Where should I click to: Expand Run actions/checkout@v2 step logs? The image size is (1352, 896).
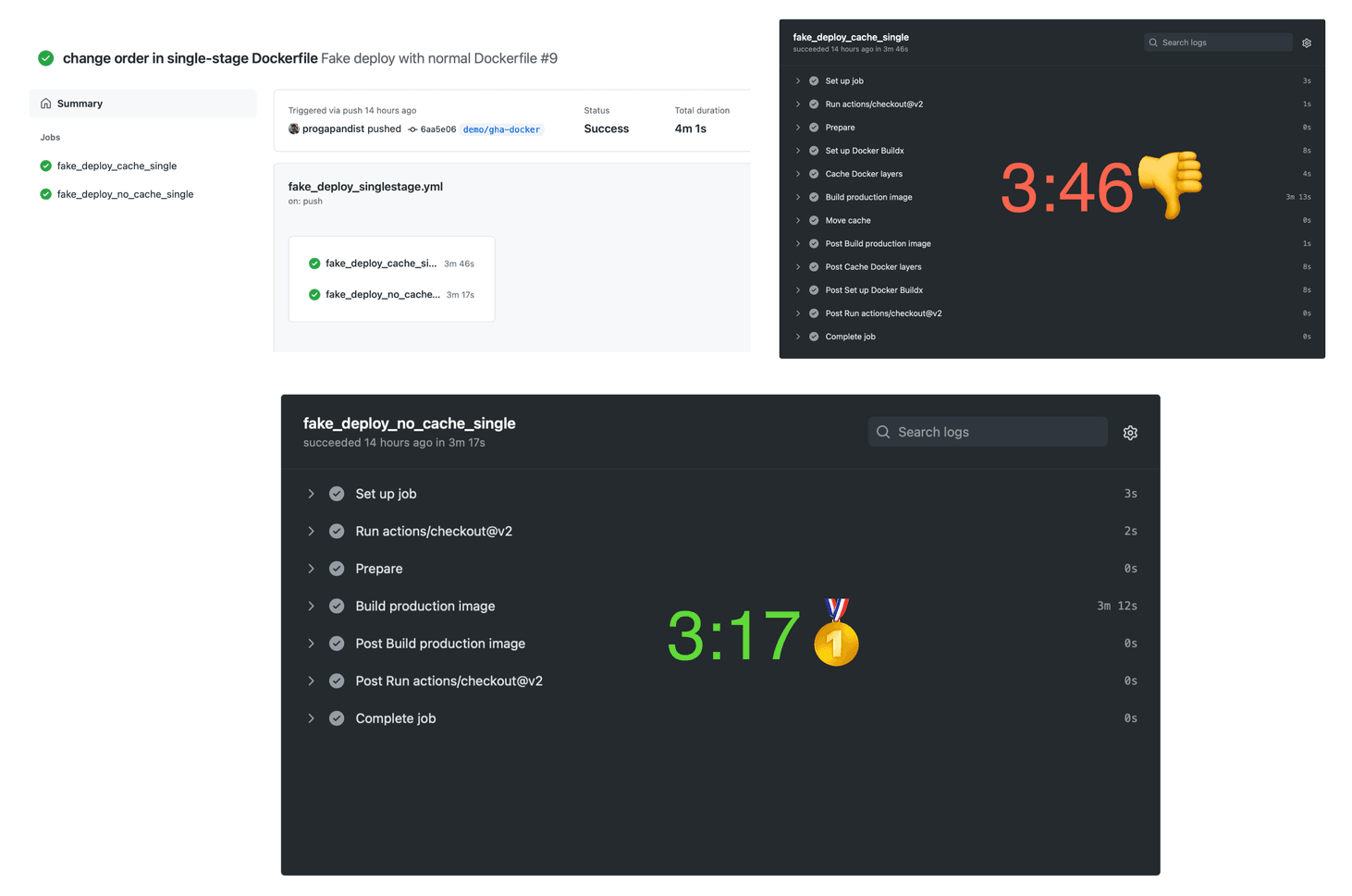pos(312,531)
